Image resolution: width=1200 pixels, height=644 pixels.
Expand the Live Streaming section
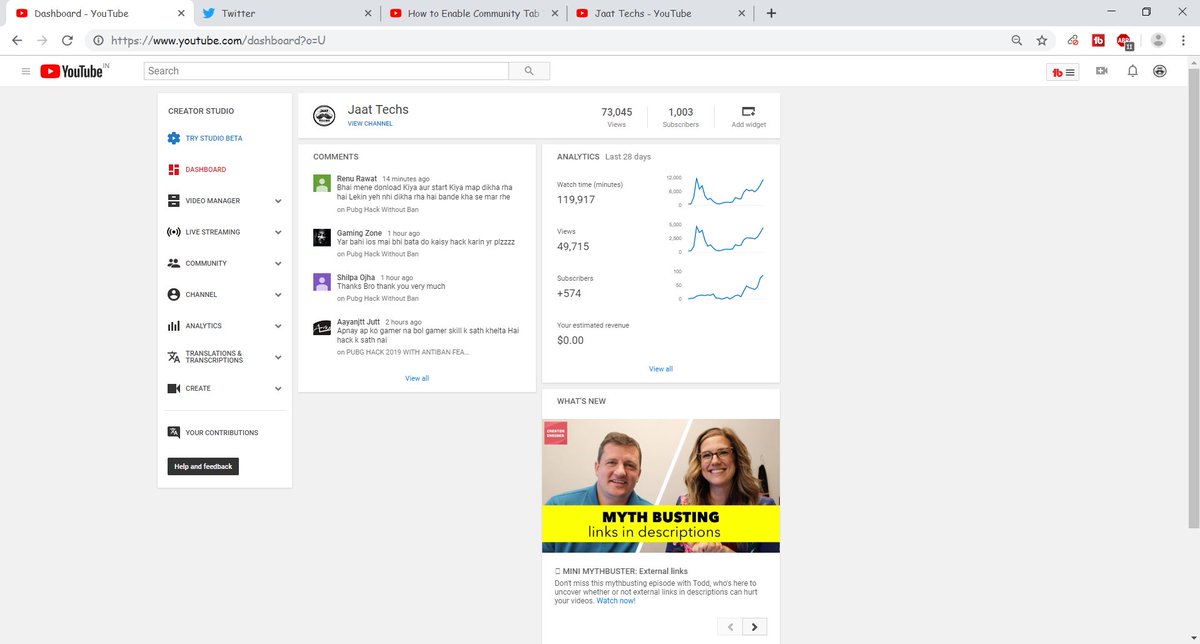[278, 232]
